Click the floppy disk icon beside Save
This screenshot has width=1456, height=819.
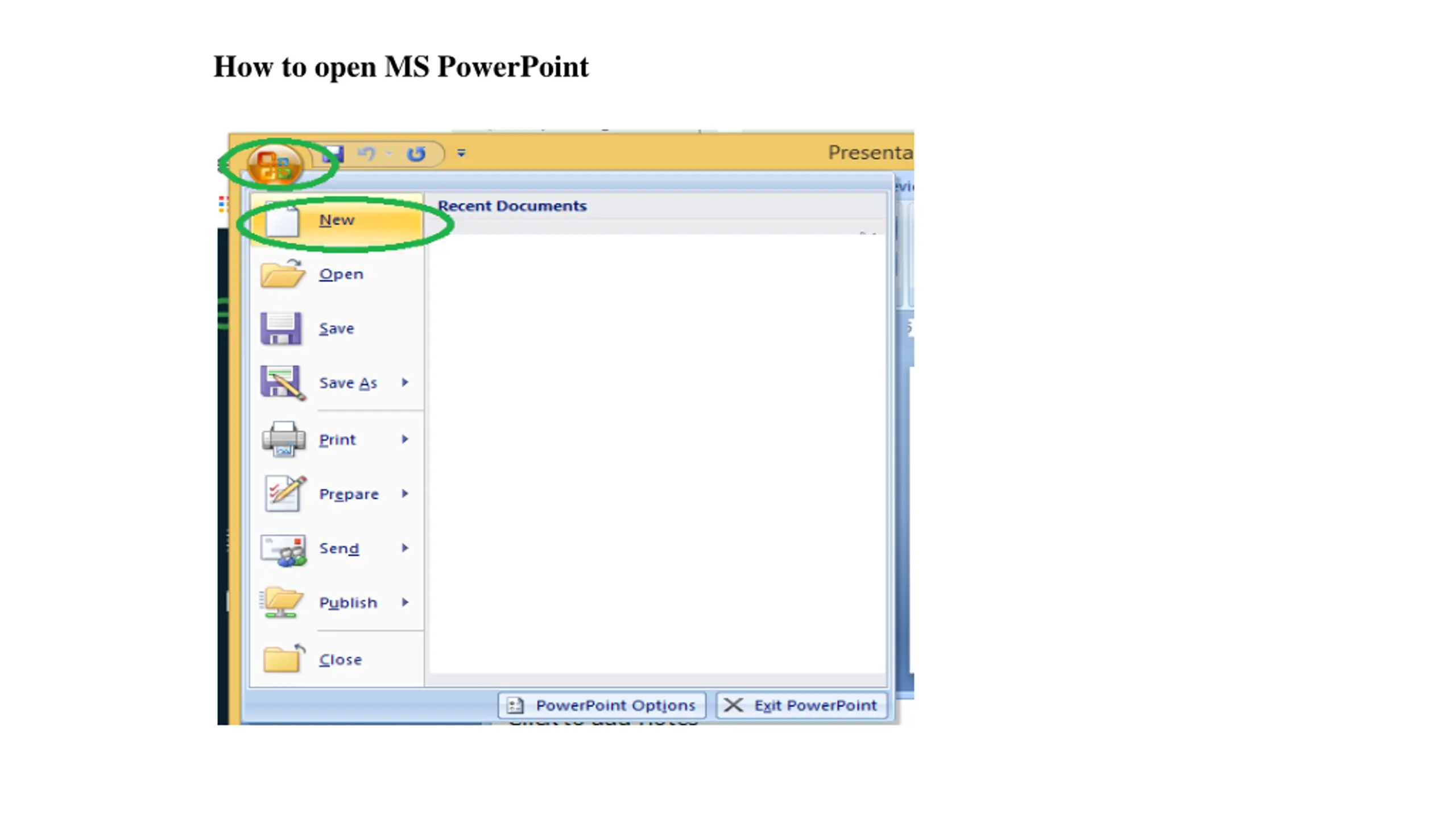(281, 328)
